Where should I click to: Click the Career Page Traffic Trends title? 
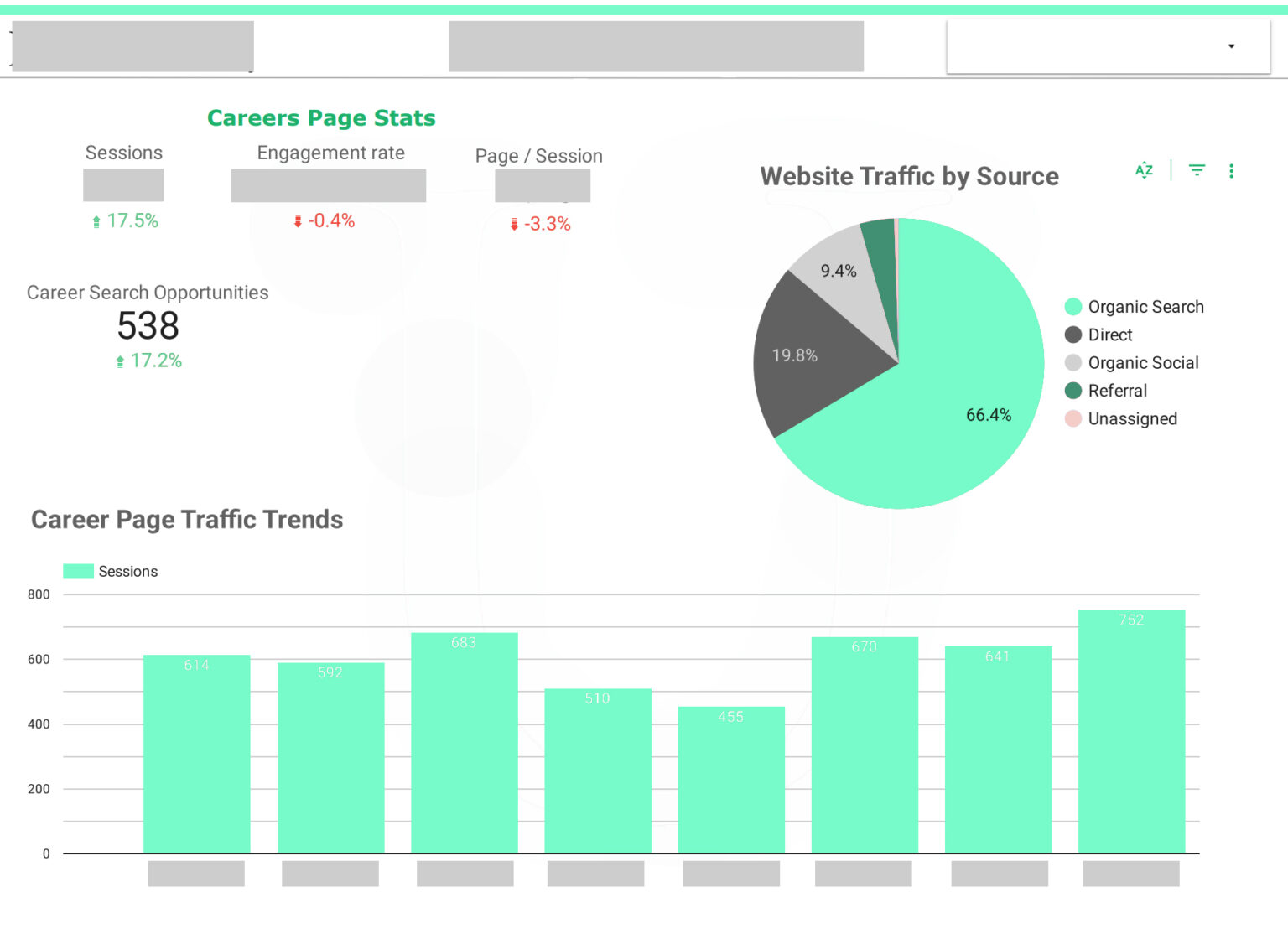187,520
